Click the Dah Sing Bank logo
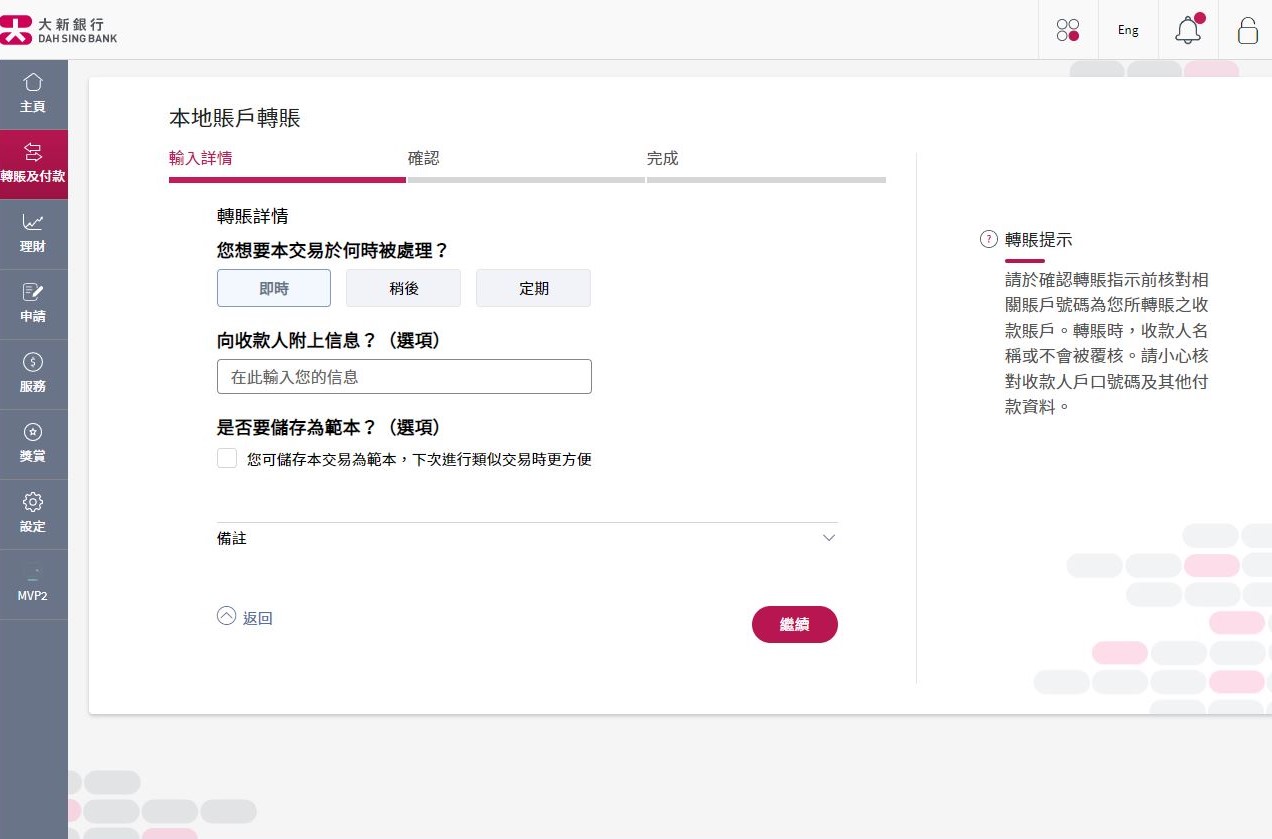Screen dimensions: 1272x839 tap(59, 29)
